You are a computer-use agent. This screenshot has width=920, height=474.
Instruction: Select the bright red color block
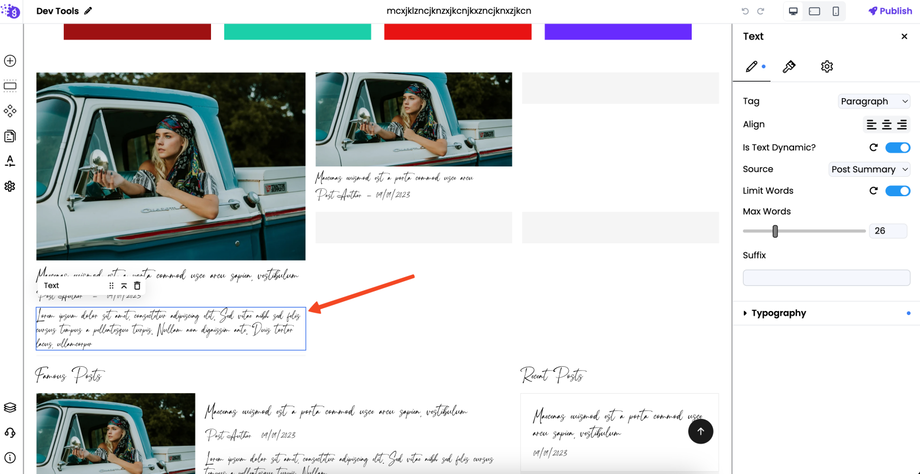coord(458,32)
